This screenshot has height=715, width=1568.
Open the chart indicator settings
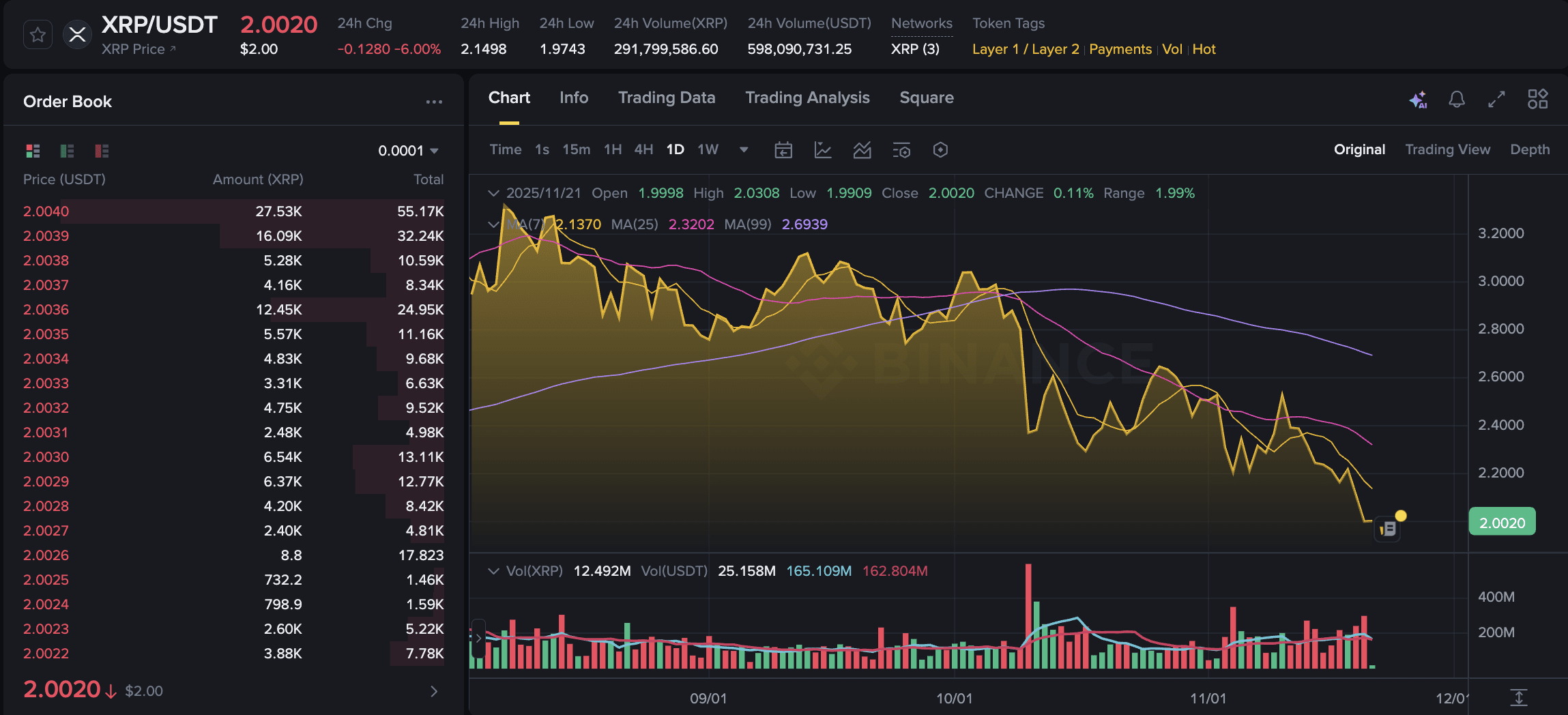[901, 149]
